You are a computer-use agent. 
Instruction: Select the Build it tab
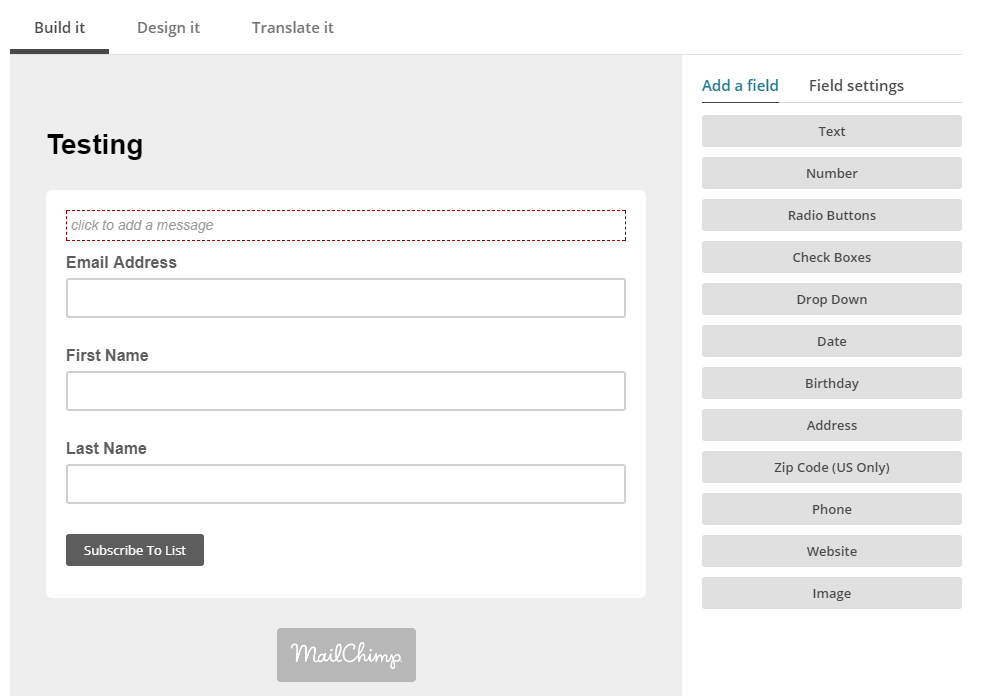point(59,28)
